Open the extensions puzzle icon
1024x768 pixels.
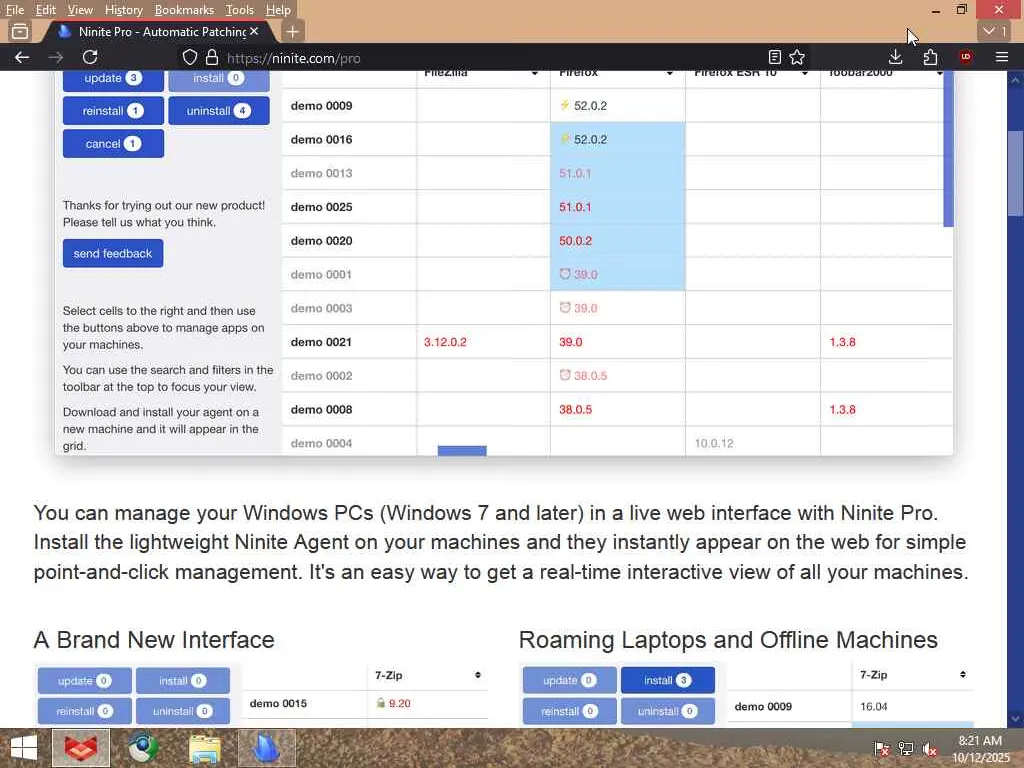click(930, 57)
